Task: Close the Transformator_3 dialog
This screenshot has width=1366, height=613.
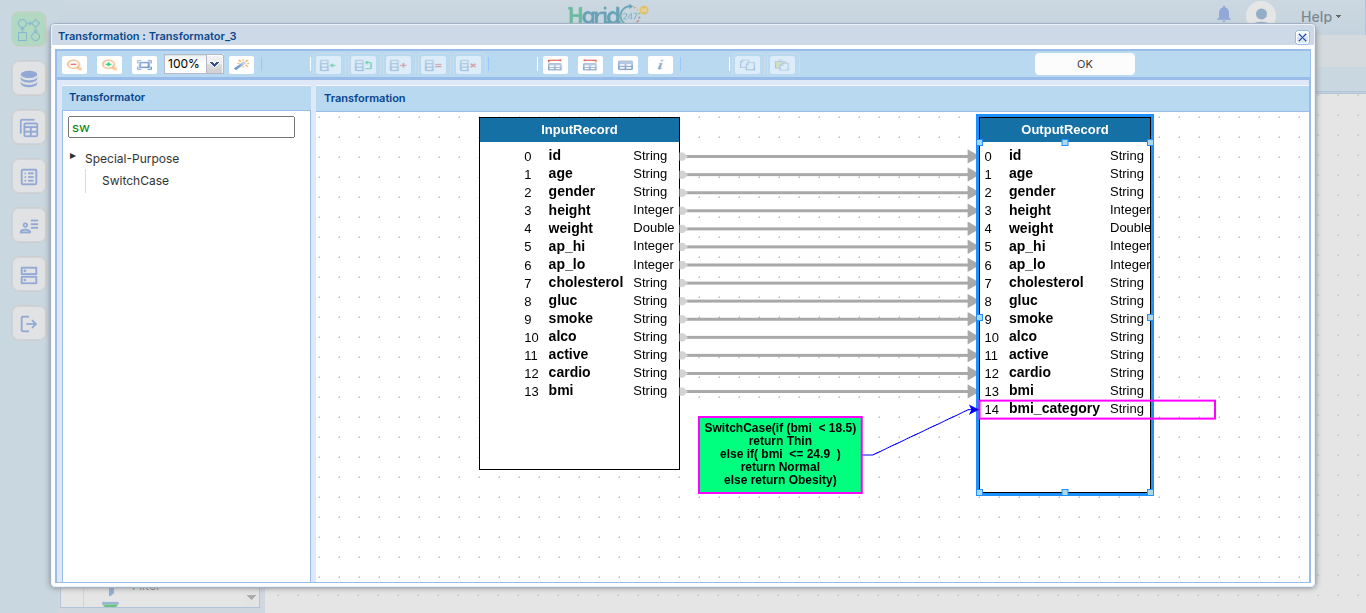Action: (x=1302, y=37)
